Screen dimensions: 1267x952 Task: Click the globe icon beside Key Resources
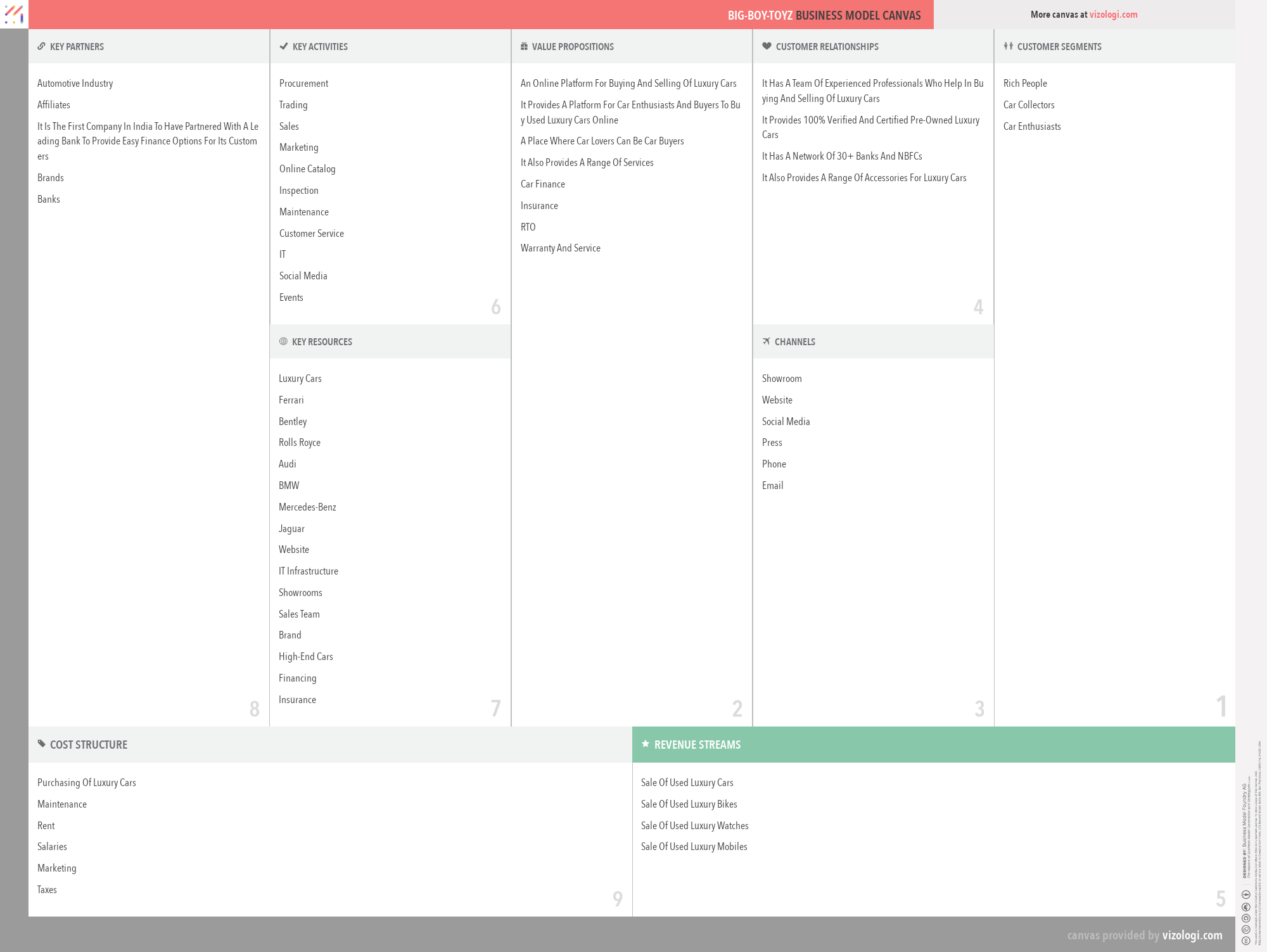(283, 341)
